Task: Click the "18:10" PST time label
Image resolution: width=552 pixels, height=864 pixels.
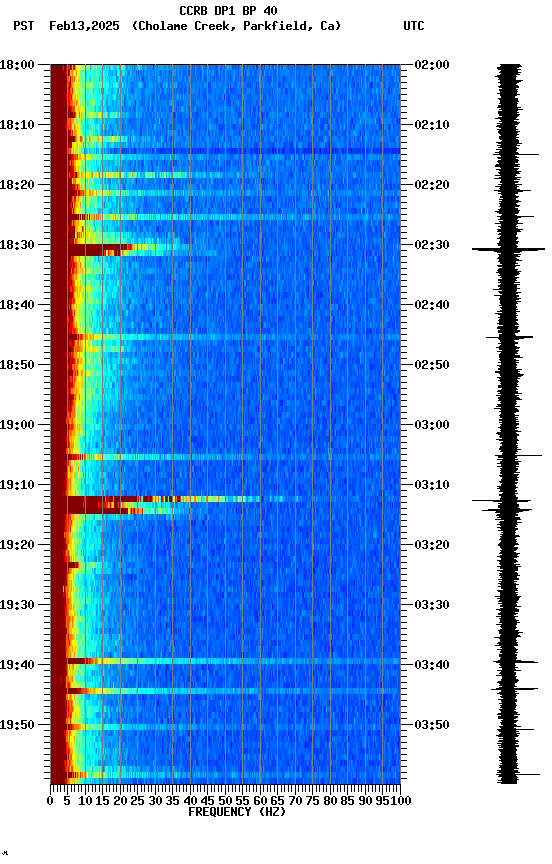Action: click(x=17, y=125)
